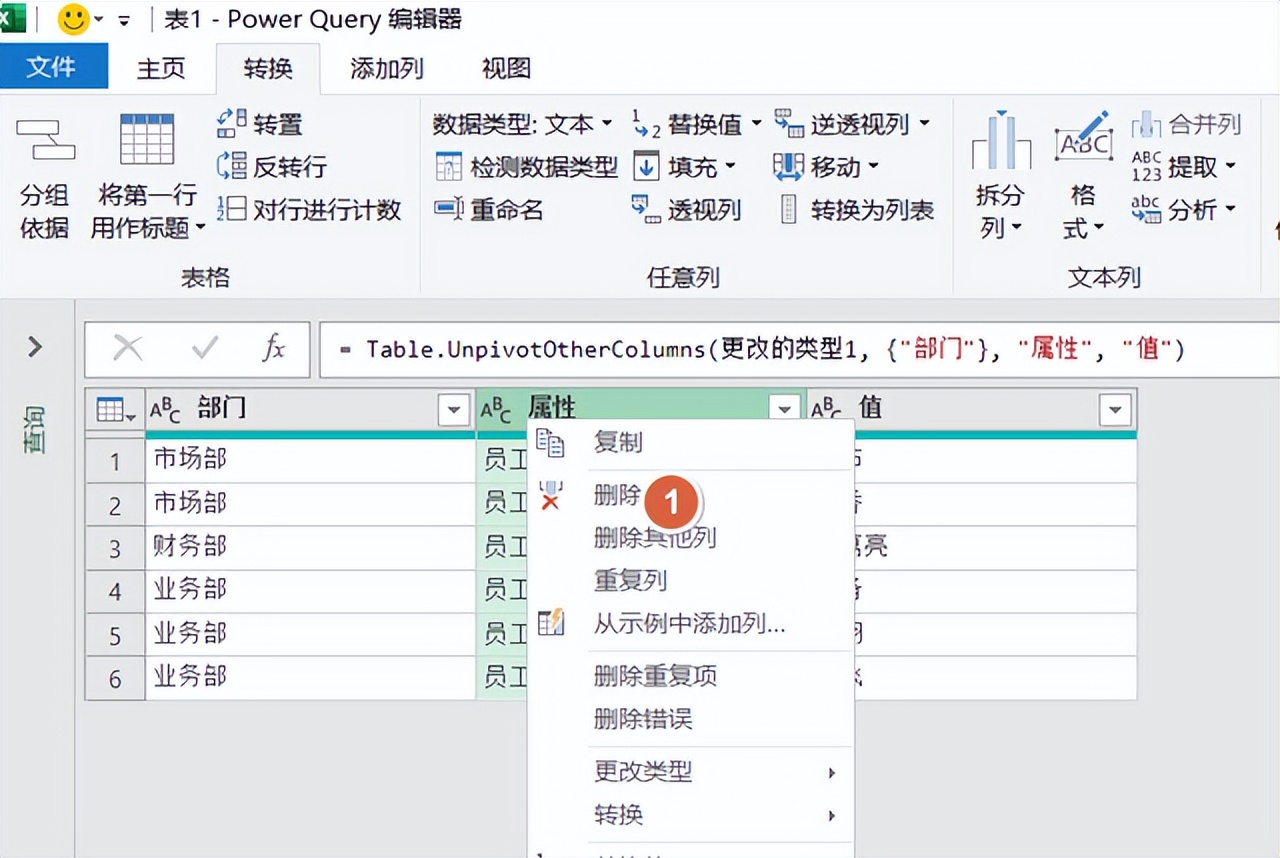Click the formula bar cancel X icon
Image resolution: width=1280 pixels, height=858 pixels.
pos(127,348)
